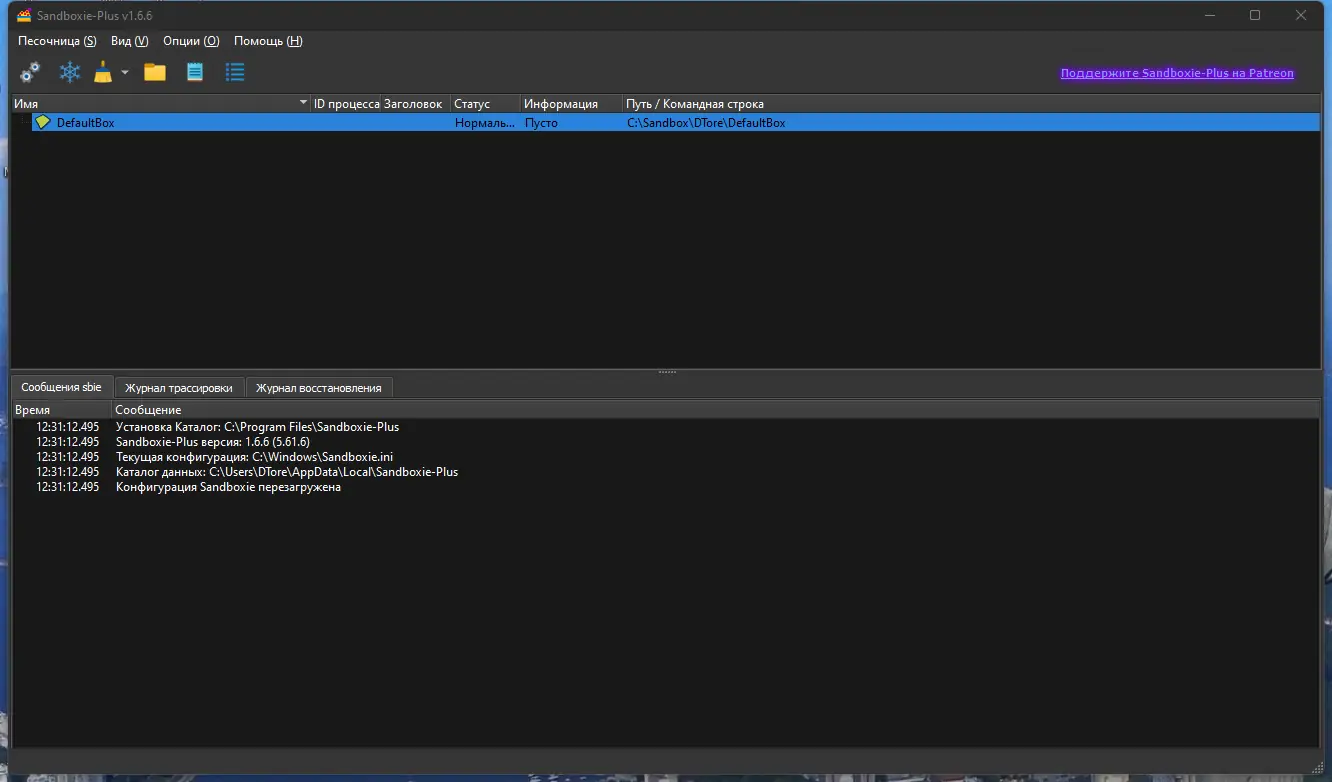Viewport: 1332px width, 782px height.
Task: Select the Установка Каталог log message
Action: (257, 427)
